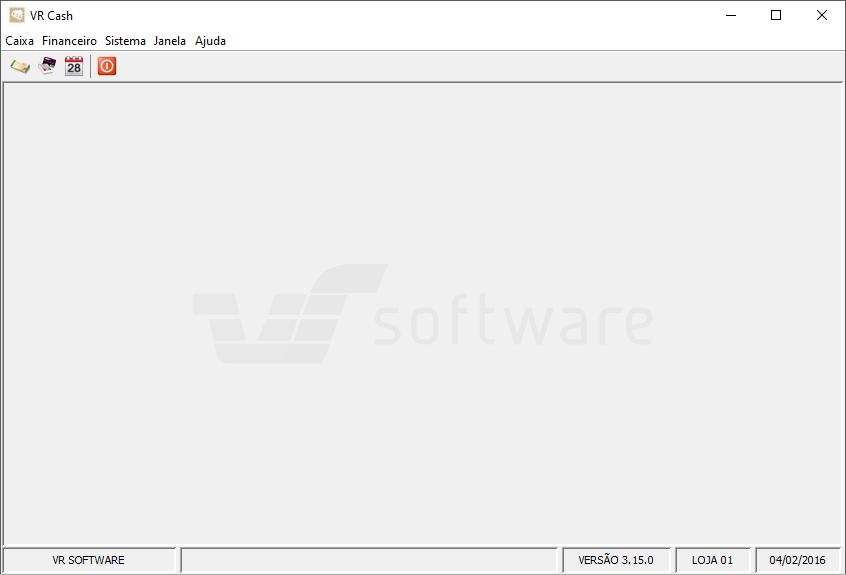Image resolution: width=846 pixels, height=575 pixels.
Task: Open the Janela menu
Action: click(170, 41)
